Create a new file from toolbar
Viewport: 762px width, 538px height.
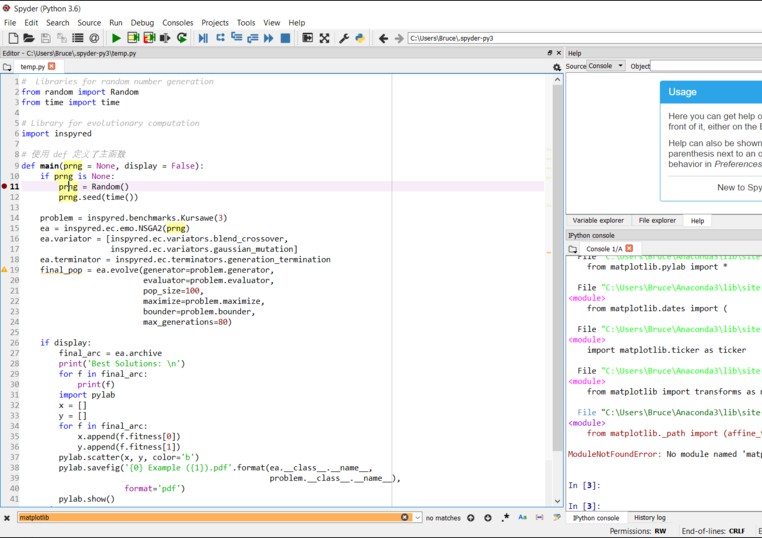(14, 38)
